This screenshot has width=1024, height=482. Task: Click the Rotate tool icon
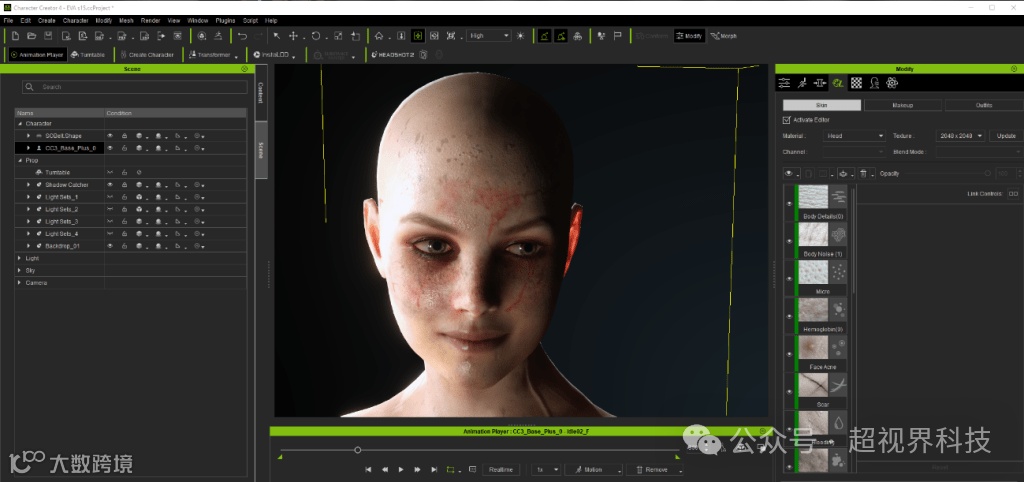316,36
